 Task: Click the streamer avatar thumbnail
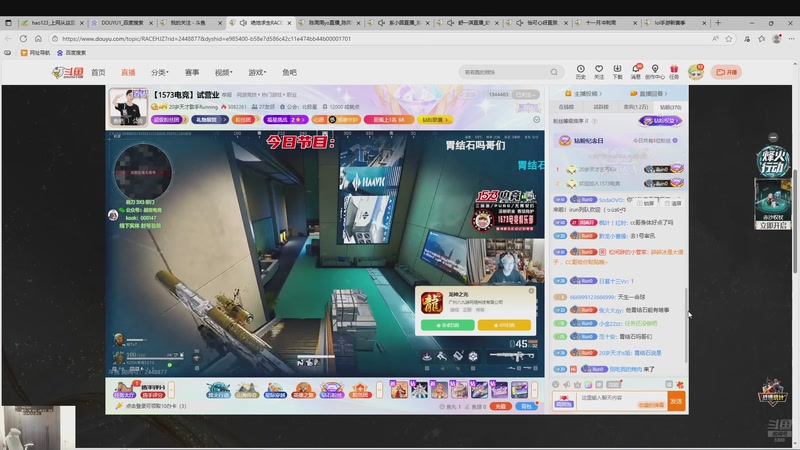coord(128,107)
